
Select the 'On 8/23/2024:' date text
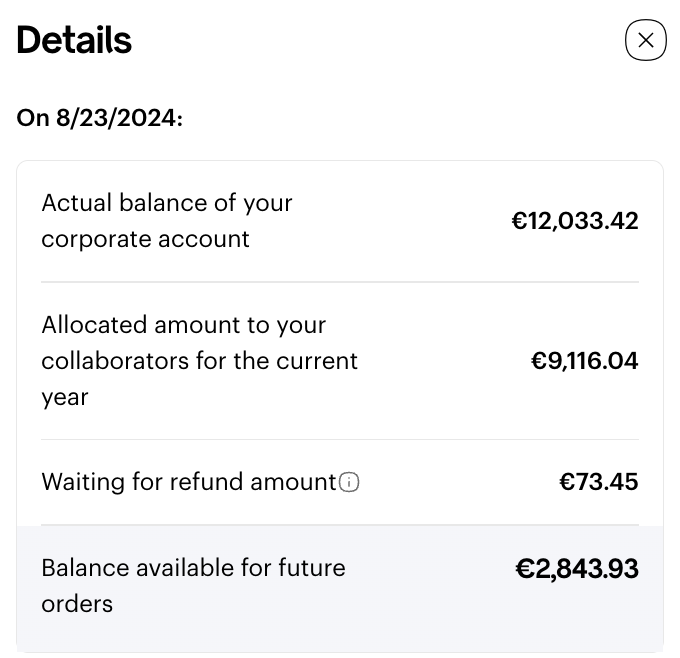99,118
